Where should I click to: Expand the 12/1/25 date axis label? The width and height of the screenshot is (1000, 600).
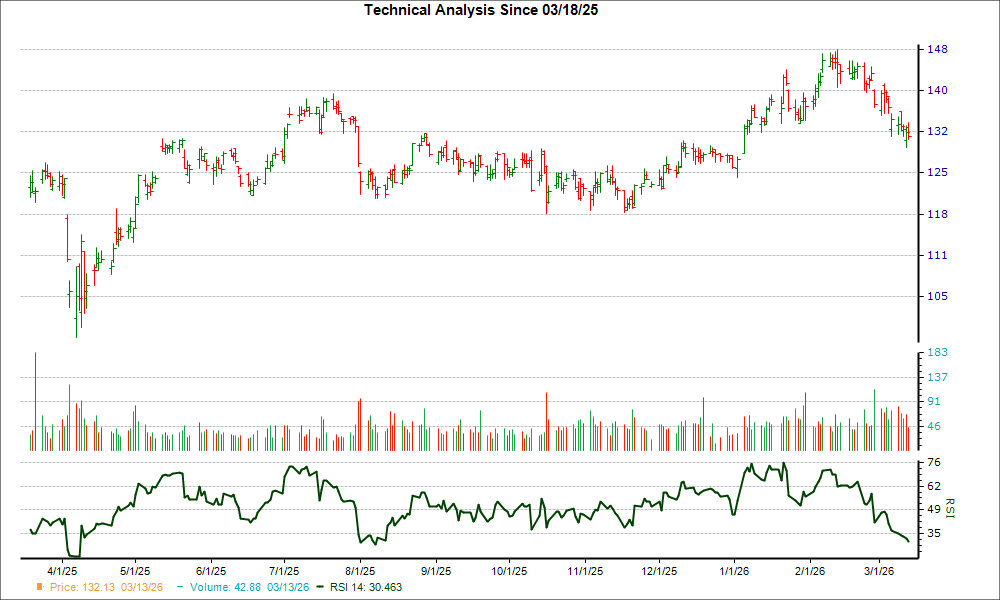tap(658, 568)
